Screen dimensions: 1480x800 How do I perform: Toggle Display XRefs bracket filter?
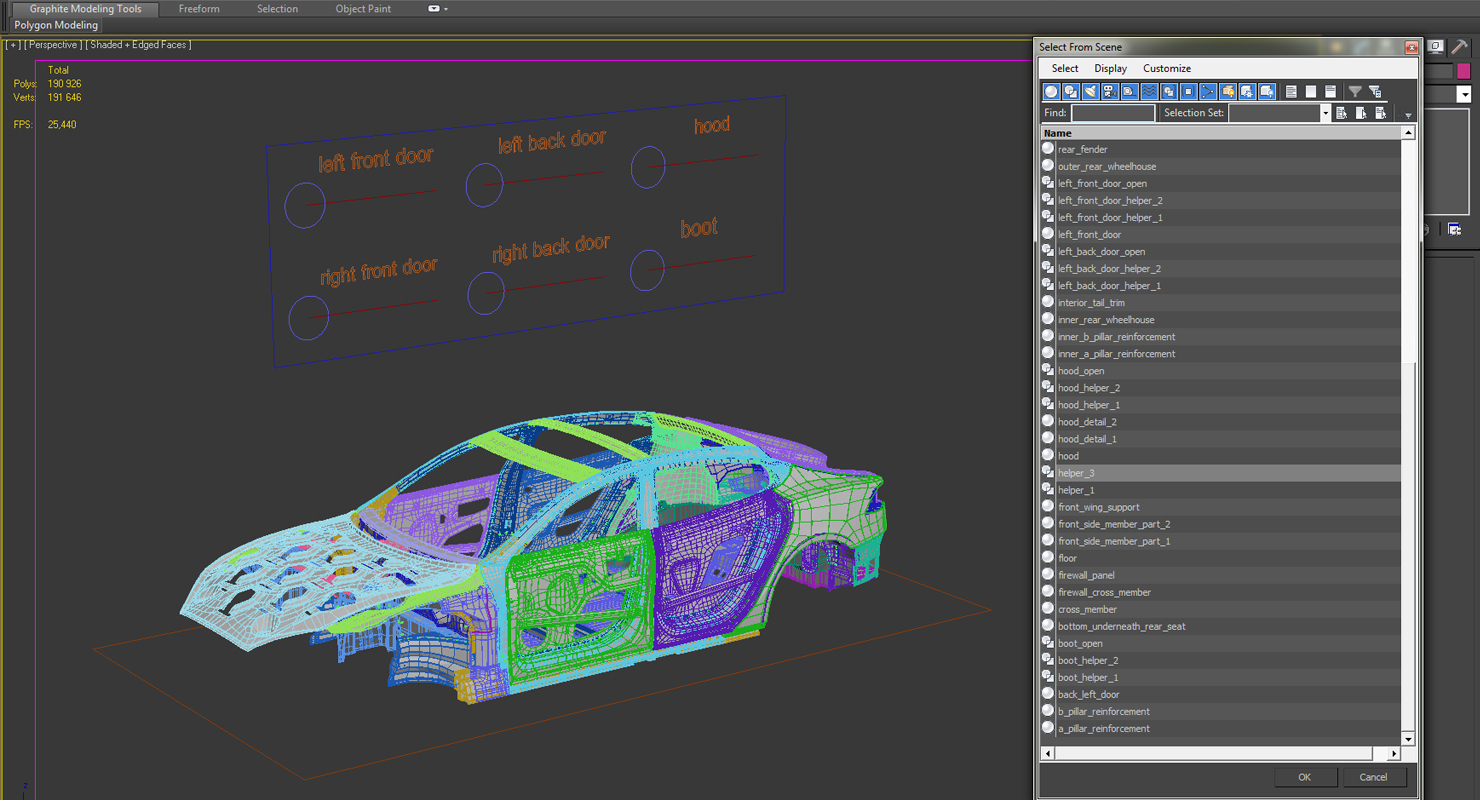pos(1188,91)
